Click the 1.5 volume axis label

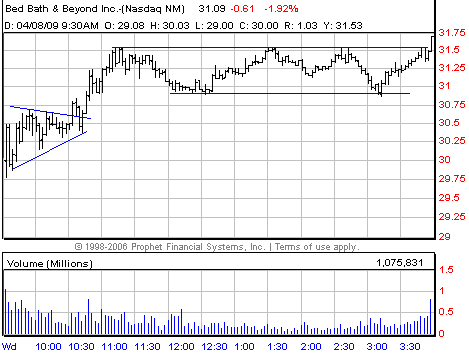pyautogui.click(x=446, y=270)
